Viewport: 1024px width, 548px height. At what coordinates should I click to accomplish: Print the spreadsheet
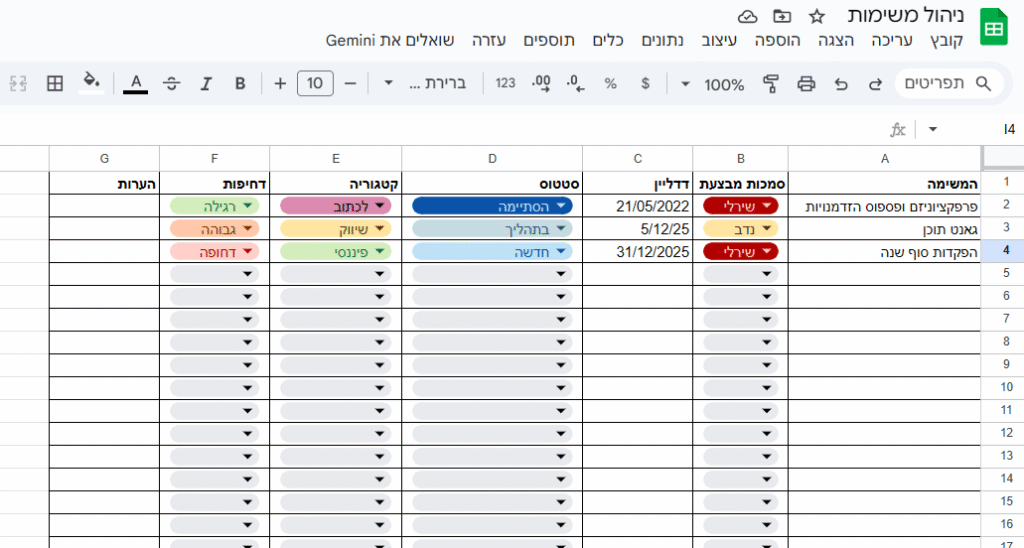coord(807,84)
